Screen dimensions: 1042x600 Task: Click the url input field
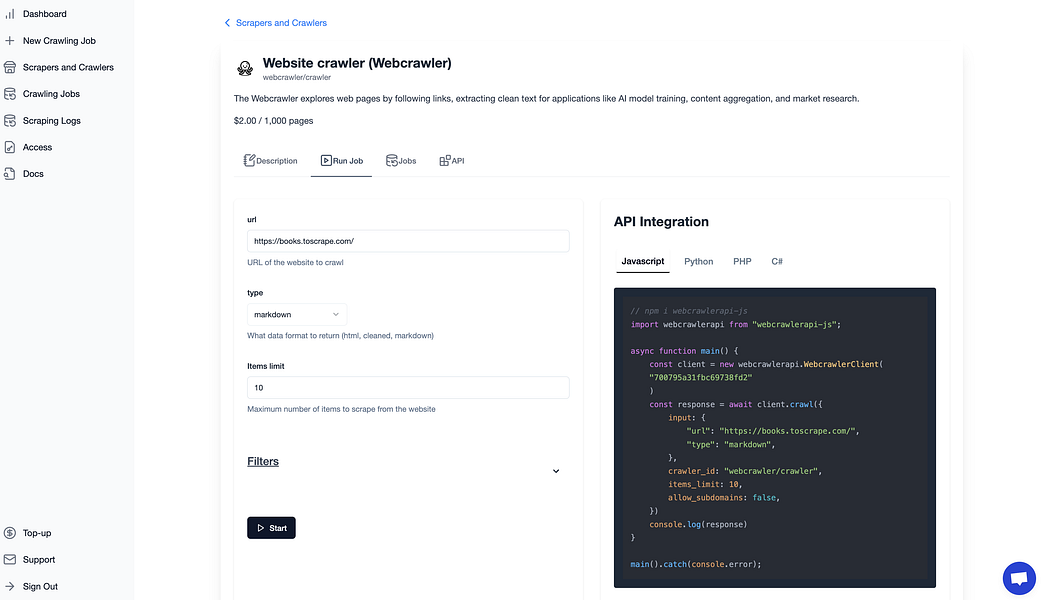(407, 240)
